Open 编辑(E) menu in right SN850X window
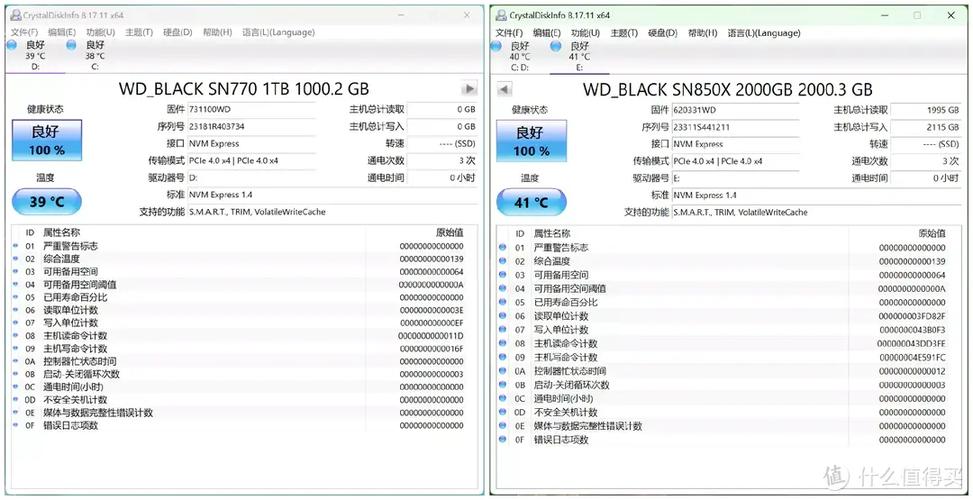973x500 pixels. point(547,33)
